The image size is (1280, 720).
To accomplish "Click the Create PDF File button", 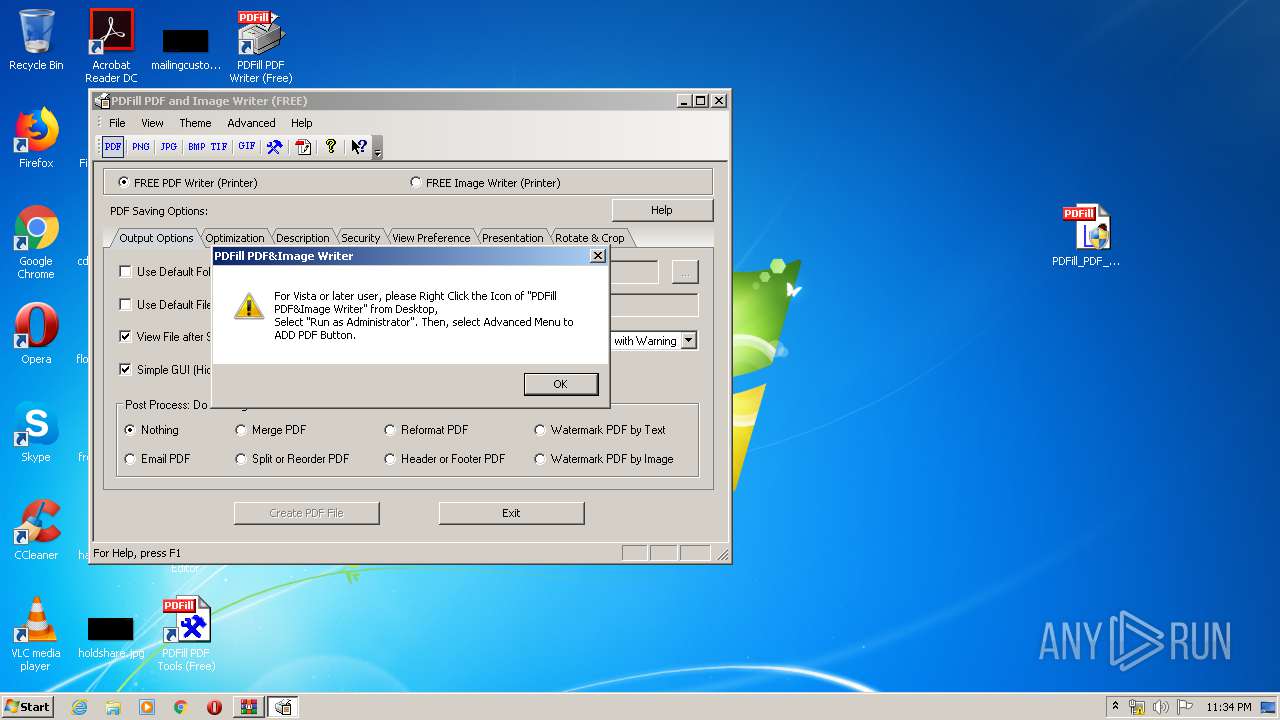I will [x=307, y=513].
